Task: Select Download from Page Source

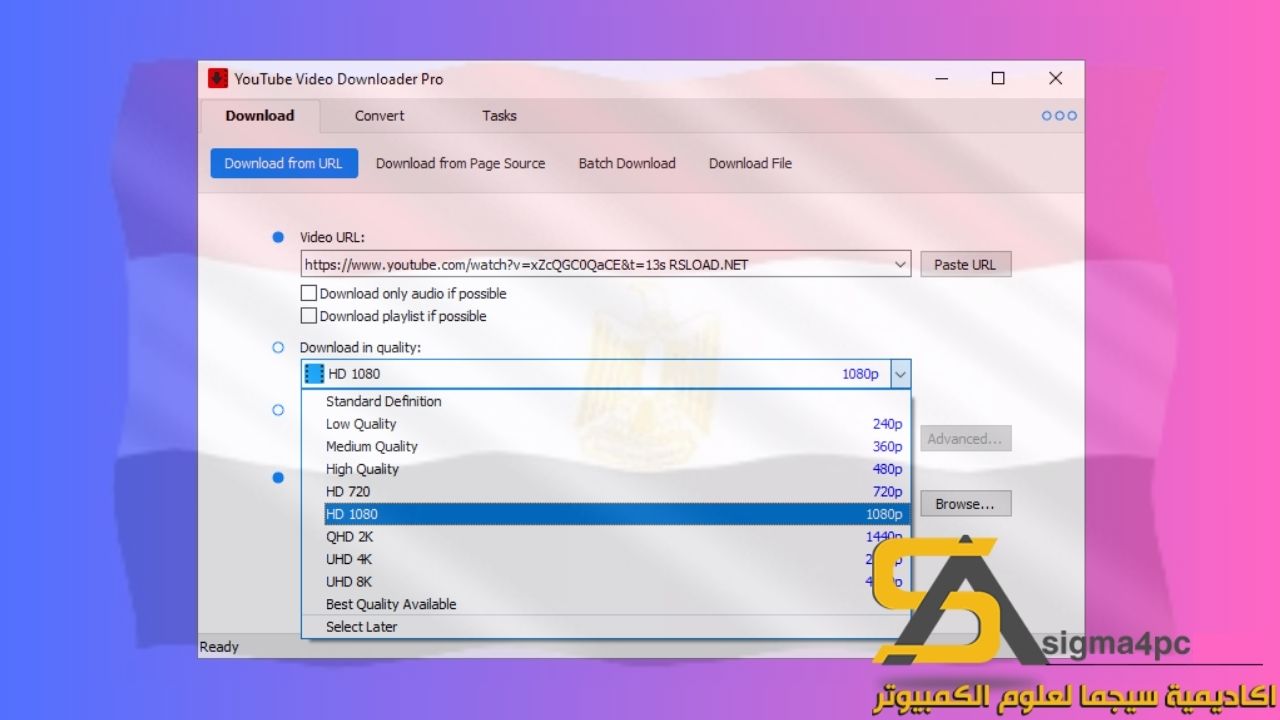Action: pos(461,163)
